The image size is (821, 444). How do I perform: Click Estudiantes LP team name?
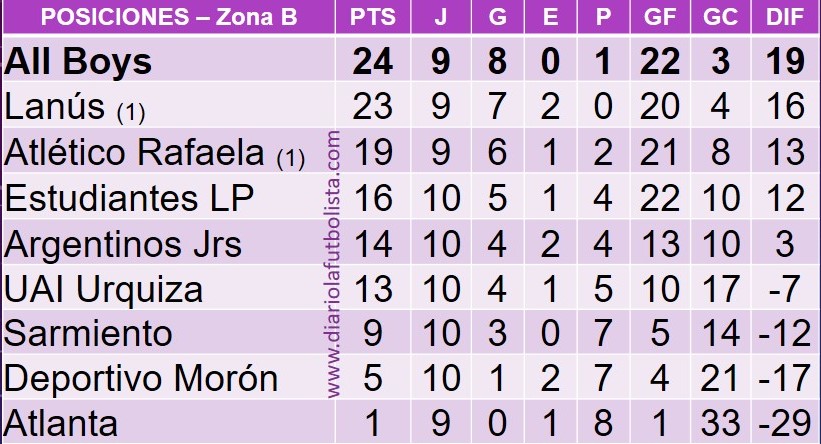coord(129,198)
